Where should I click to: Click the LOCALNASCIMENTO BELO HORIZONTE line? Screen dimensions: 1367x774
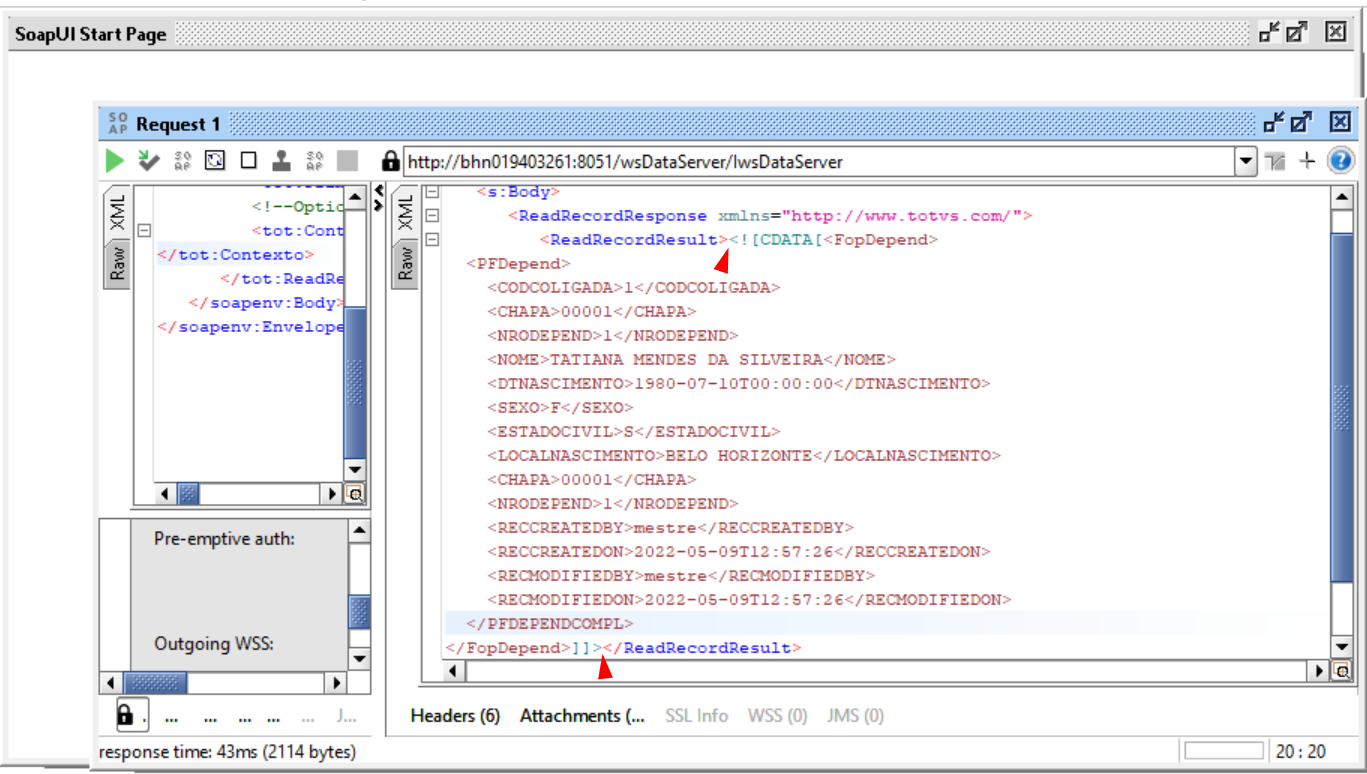[743, 456]
